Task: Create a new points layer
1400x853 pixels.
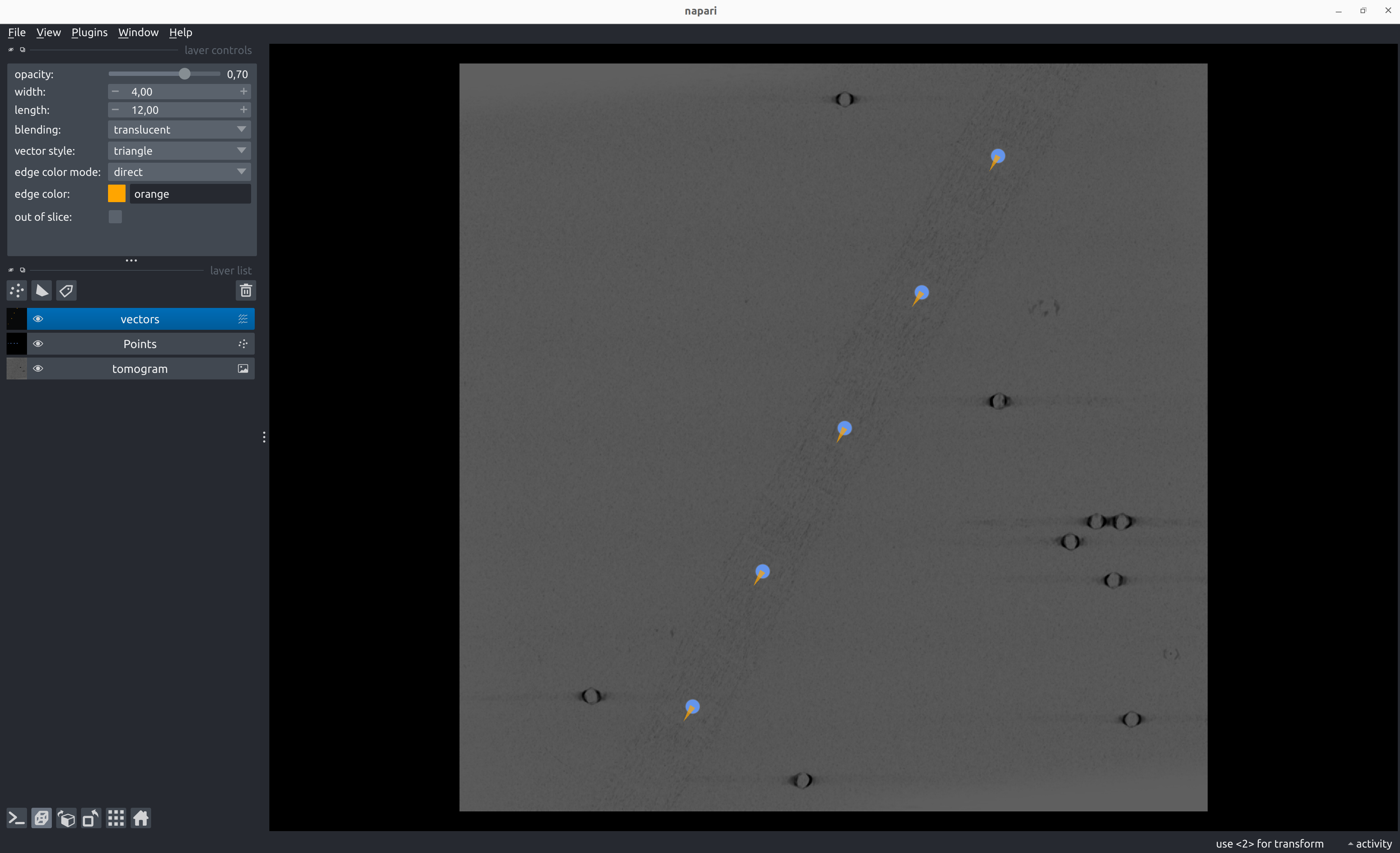Action: click(x=17, y=291)
